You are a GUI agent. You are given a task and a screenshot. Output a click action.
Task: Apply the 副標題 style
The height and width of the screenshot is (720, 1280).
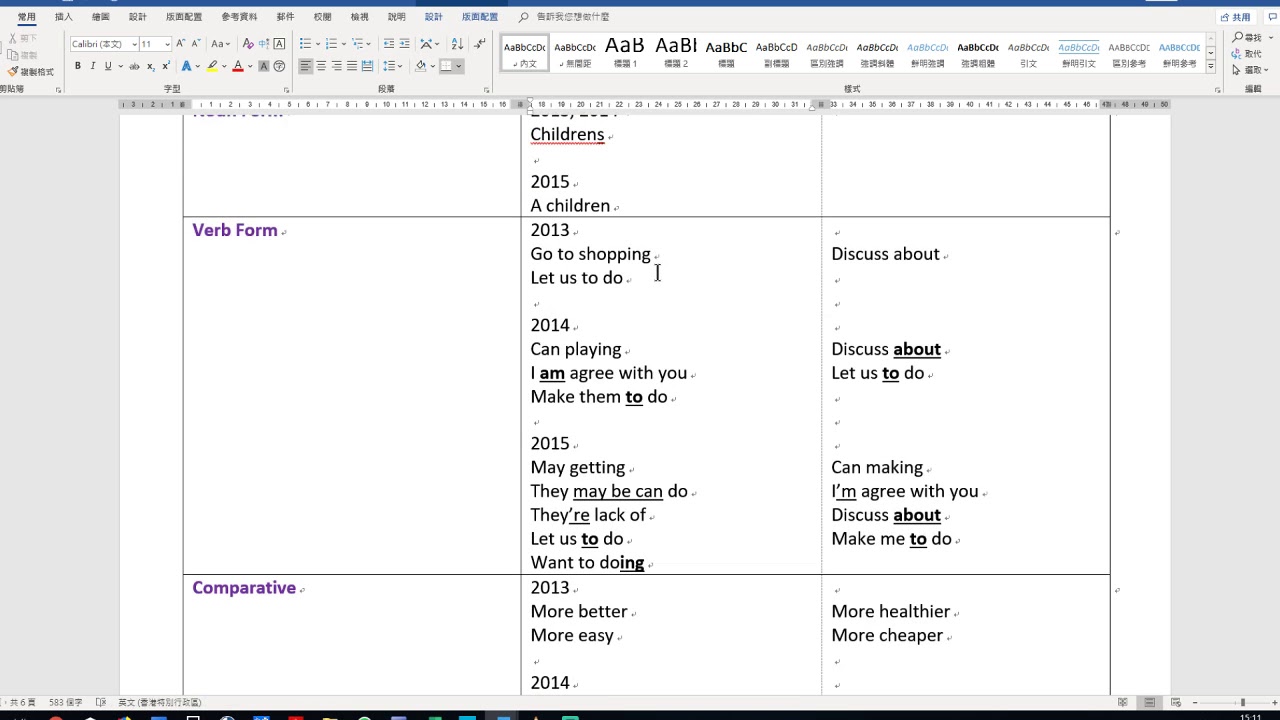pyautogui.click(x=776, y=53)
